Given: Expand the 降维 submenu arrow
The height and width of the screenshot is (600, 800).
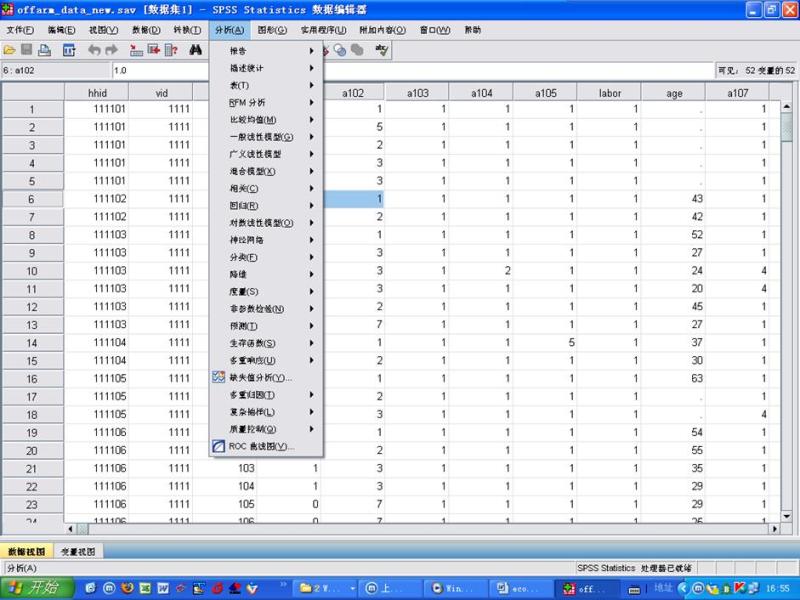Looking at the screenshot, I should click(311, 274).
